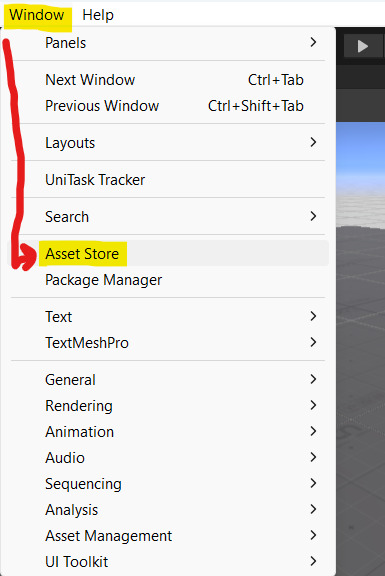Open the Audio submenu

[168, 458]
